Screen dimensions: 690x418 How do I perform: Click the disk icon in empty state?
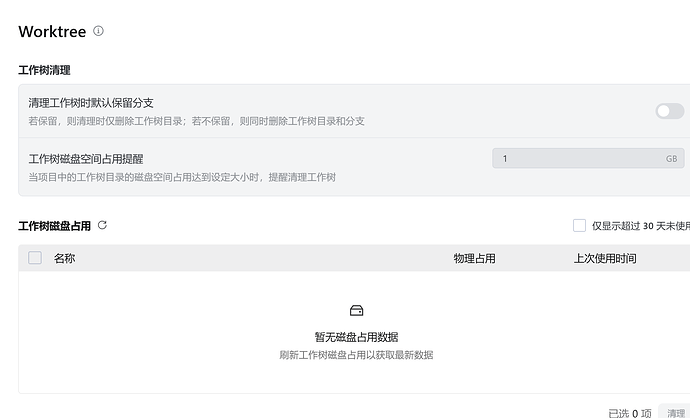point(356,311)
